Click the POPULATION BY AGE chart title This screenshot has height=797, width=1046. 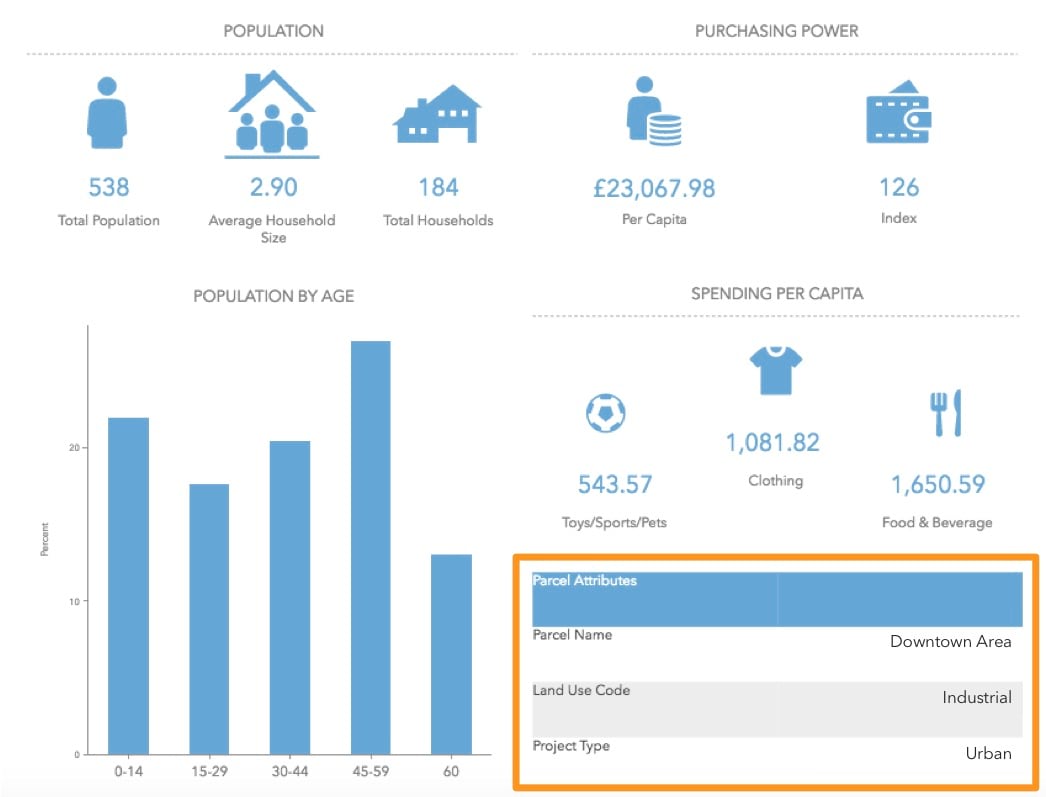(x=274, y=296)
